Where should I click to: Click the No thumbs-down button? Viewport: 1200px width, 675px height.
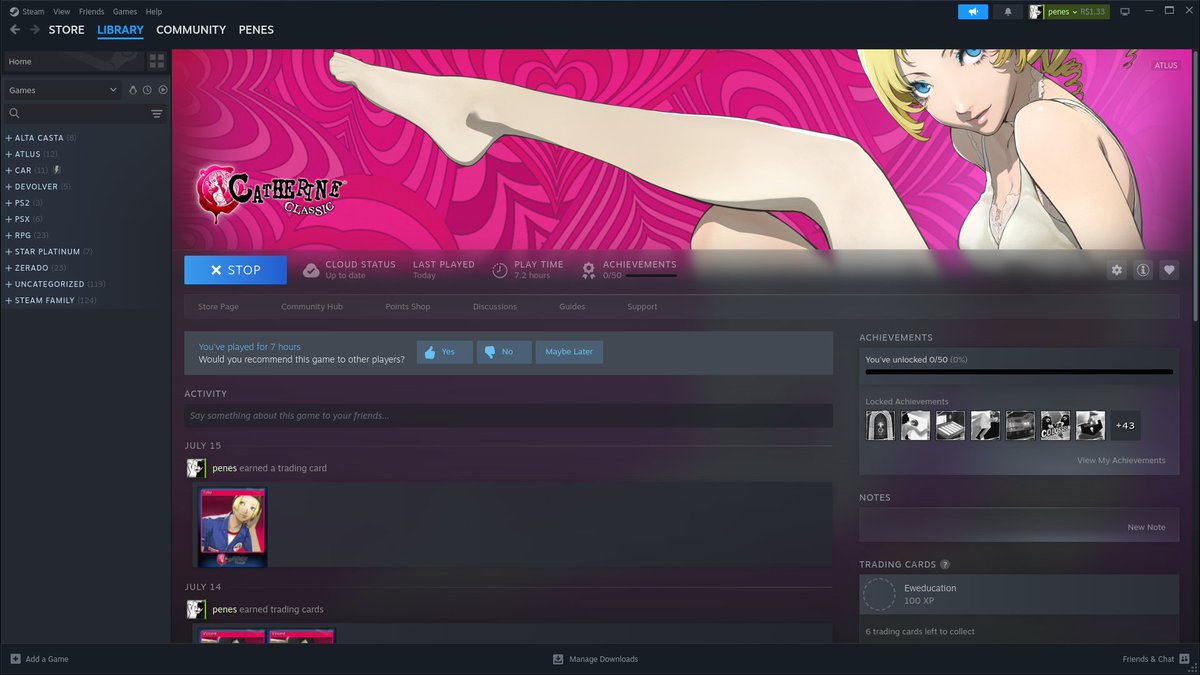pyautogui.click(x=504, y=352)
